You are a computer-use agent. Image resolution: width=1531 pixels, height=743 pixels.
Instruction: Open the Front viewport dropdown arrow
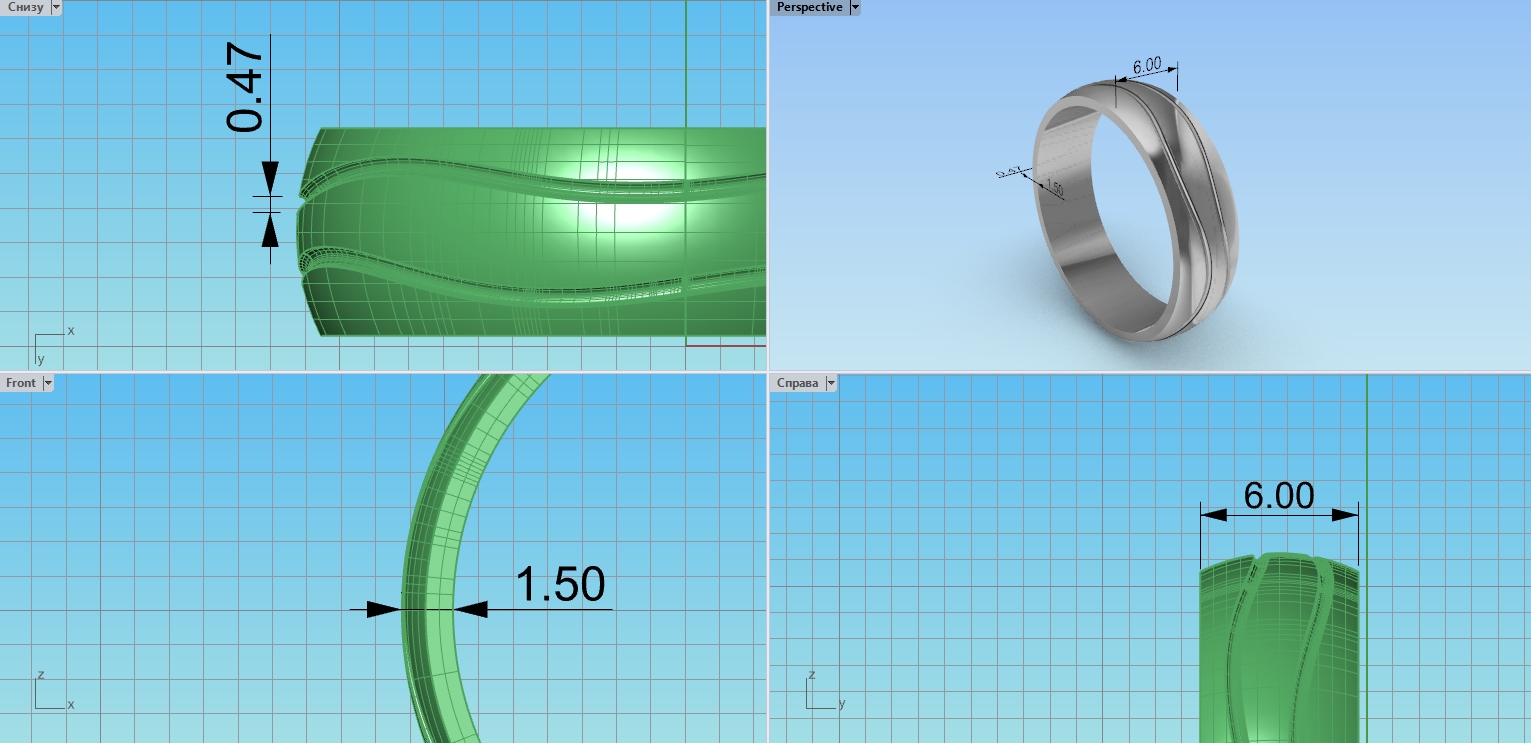click(48, 383)
